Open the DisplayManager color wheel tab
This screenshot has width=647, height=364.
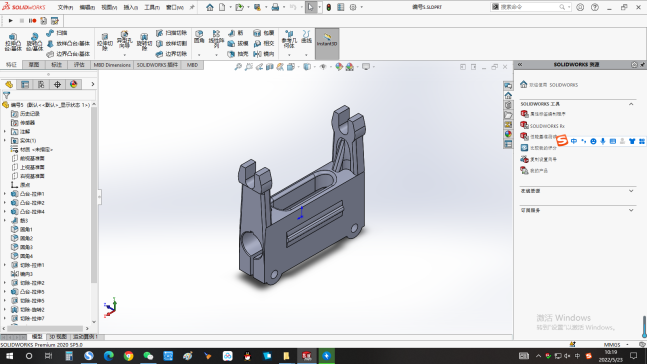point(73,84)
